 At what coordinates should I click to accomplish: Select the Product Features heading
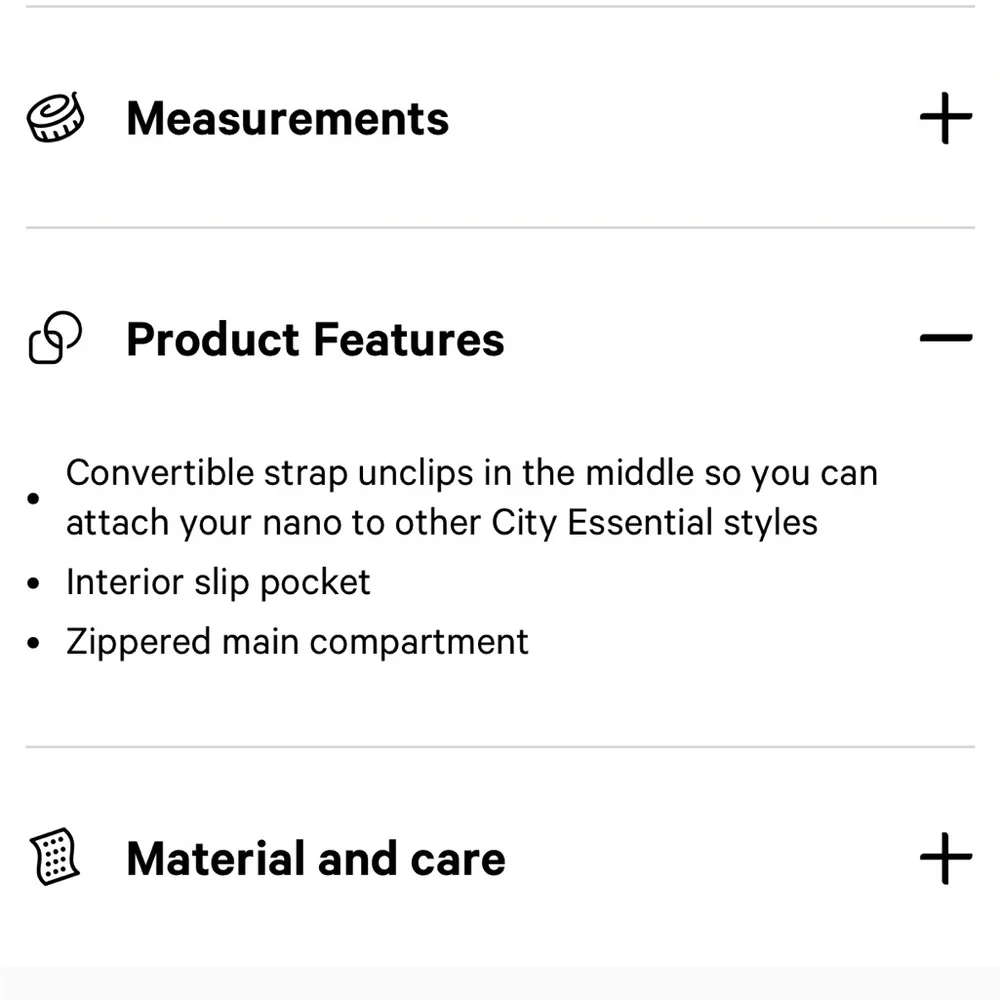315,339
